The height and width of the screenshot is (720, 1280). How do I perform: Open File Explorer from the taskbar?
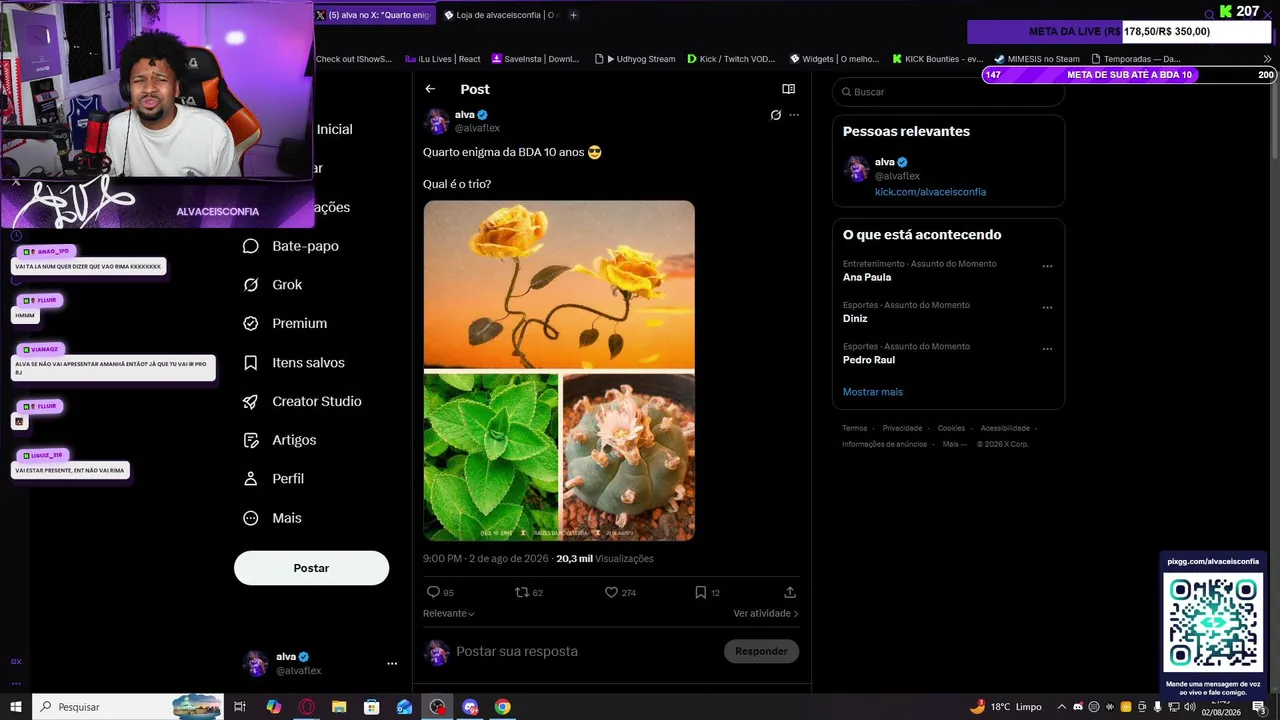click(x=339, y=707)
